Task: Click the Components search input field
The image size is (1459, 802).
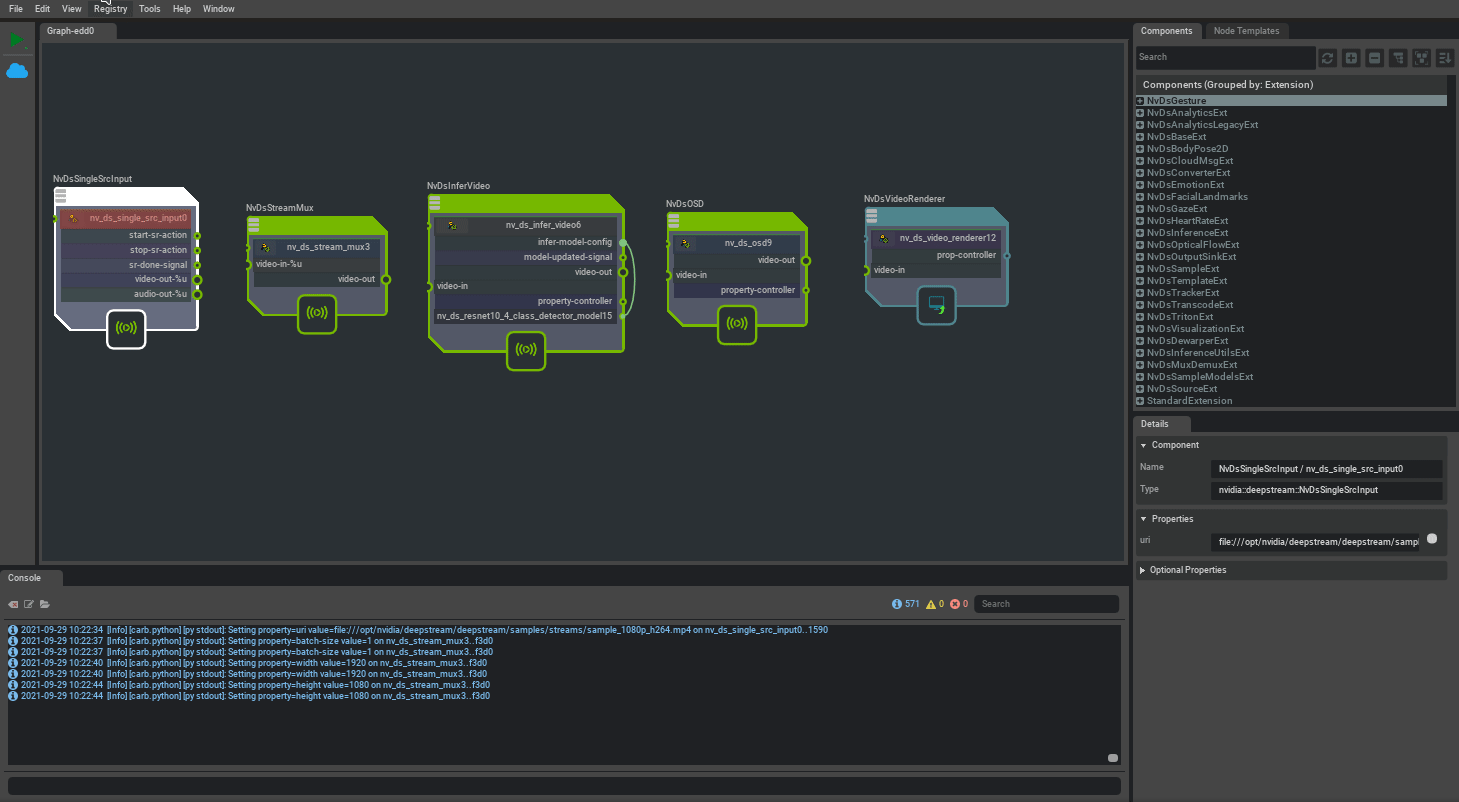Action: [1224, 58]
